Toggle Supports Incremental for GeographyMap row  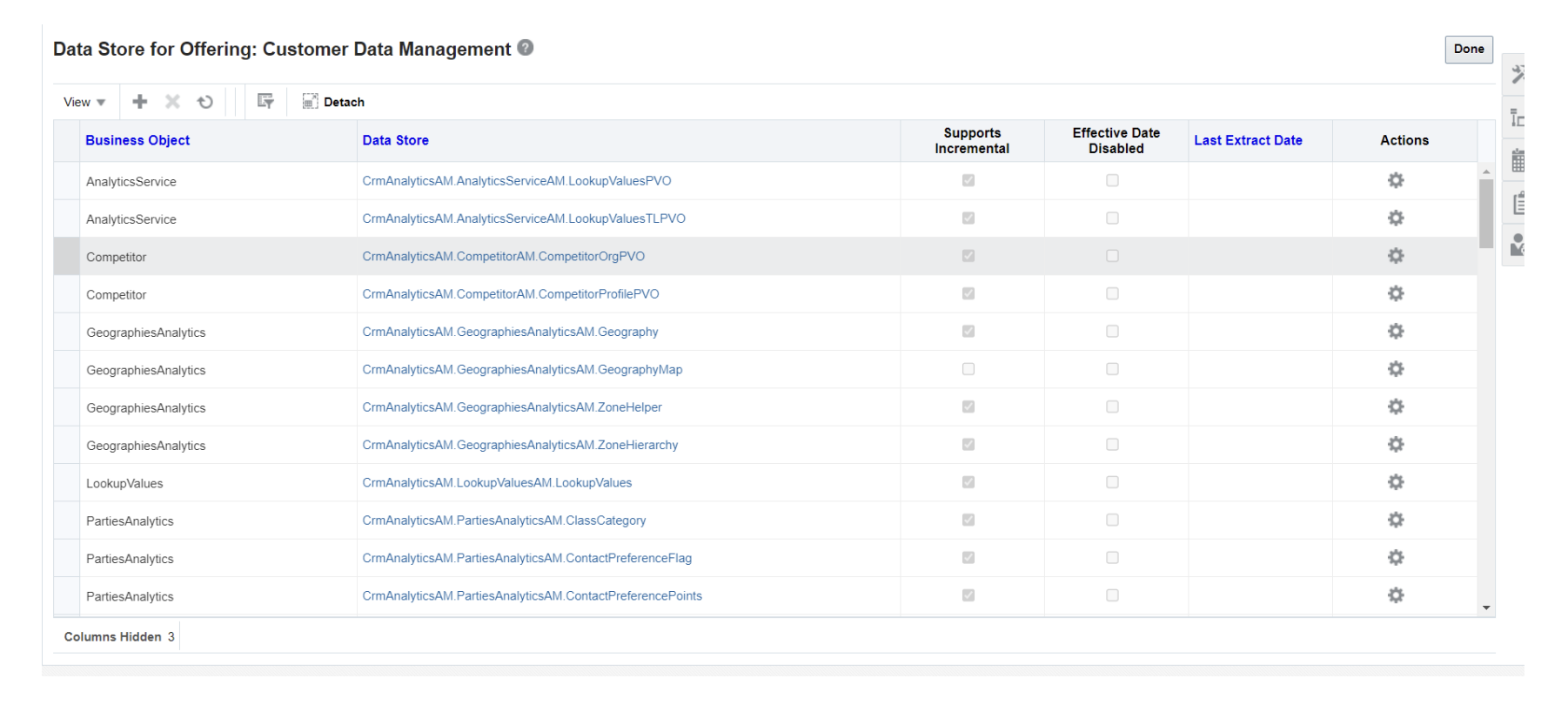click(968, 369)
